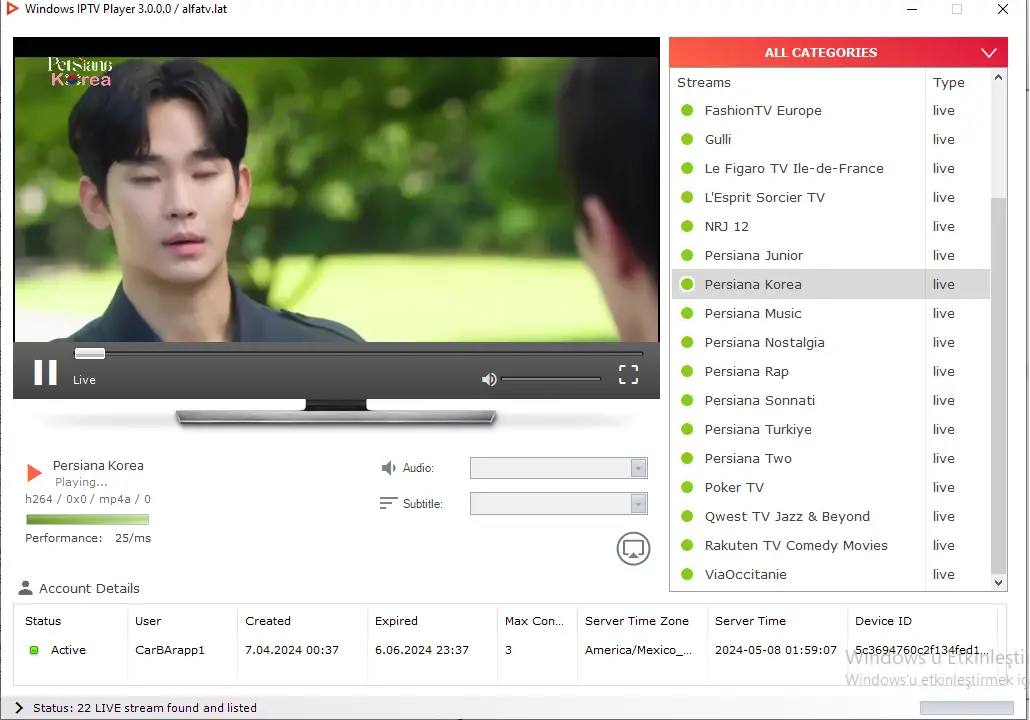
Task: Click green status dot for NRJ 12
Action: click(687, 226)
